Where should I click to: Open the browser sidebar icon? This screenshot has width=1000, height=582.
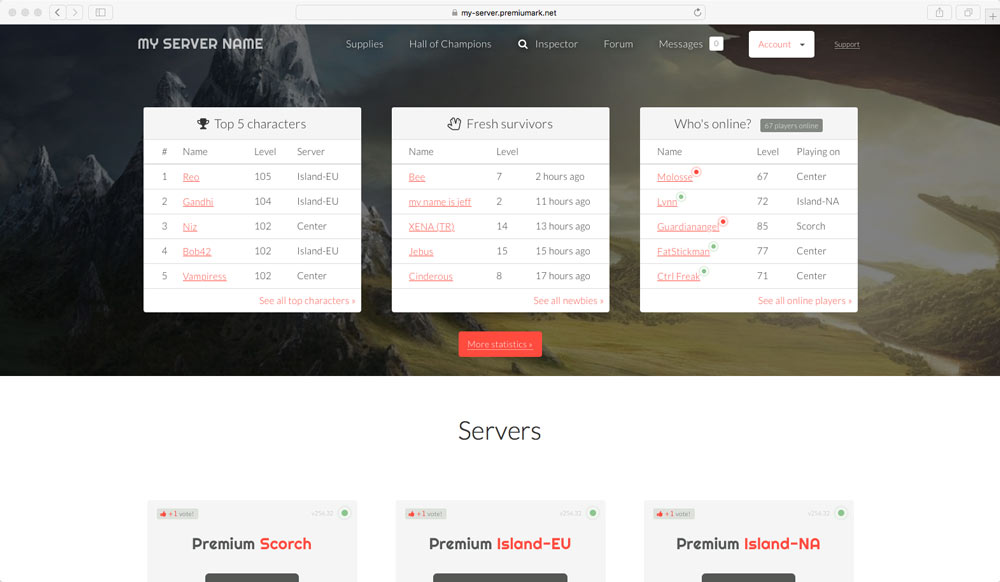point(99,12)
